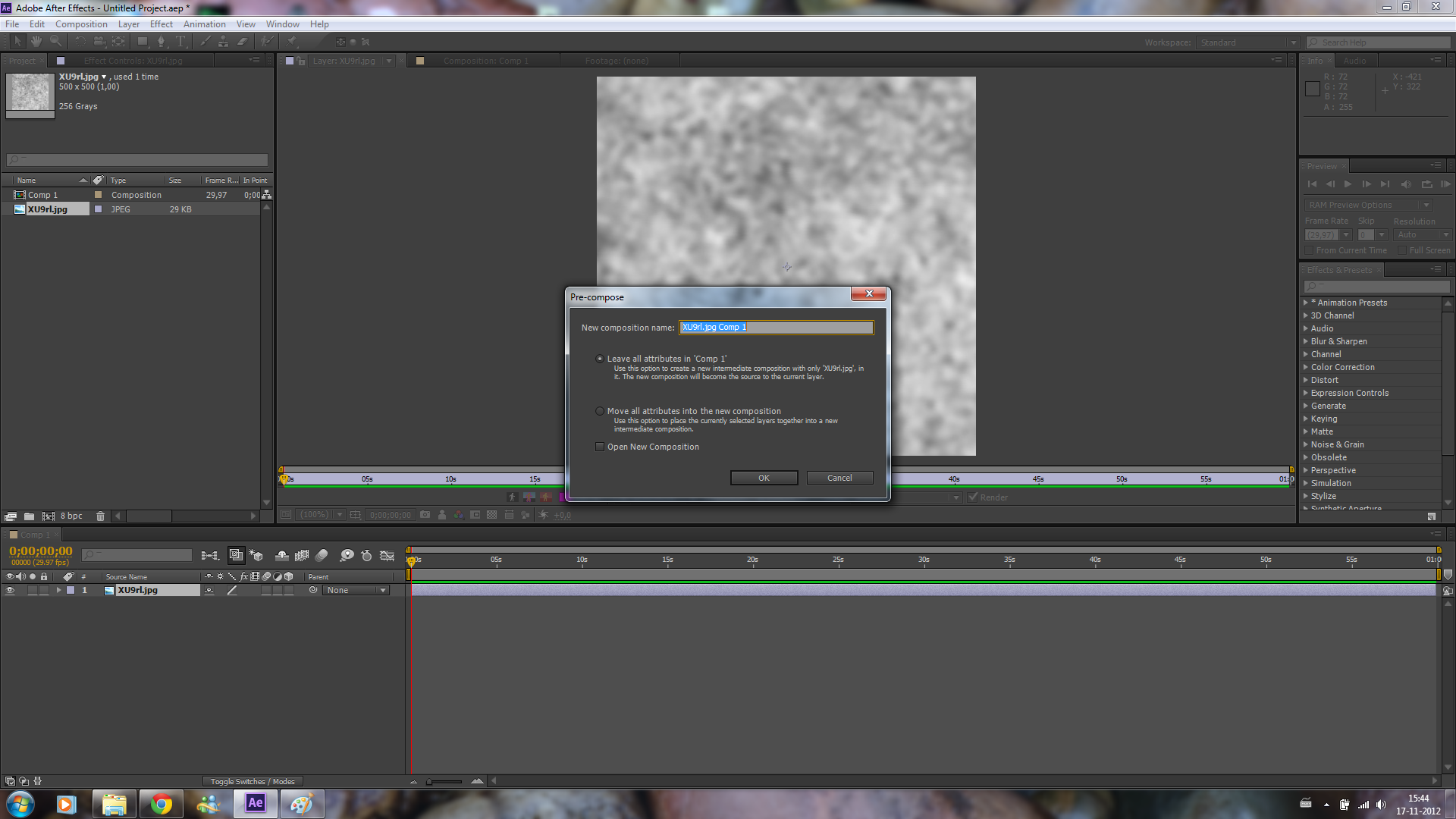Select the Zoom magnifier tool
Viewport: 1456px width, 819px height.
tap(55, 42)
